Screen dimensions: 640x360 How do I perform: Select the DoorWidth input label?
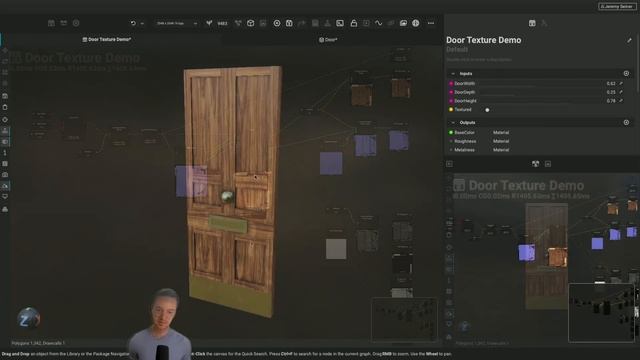464,83
